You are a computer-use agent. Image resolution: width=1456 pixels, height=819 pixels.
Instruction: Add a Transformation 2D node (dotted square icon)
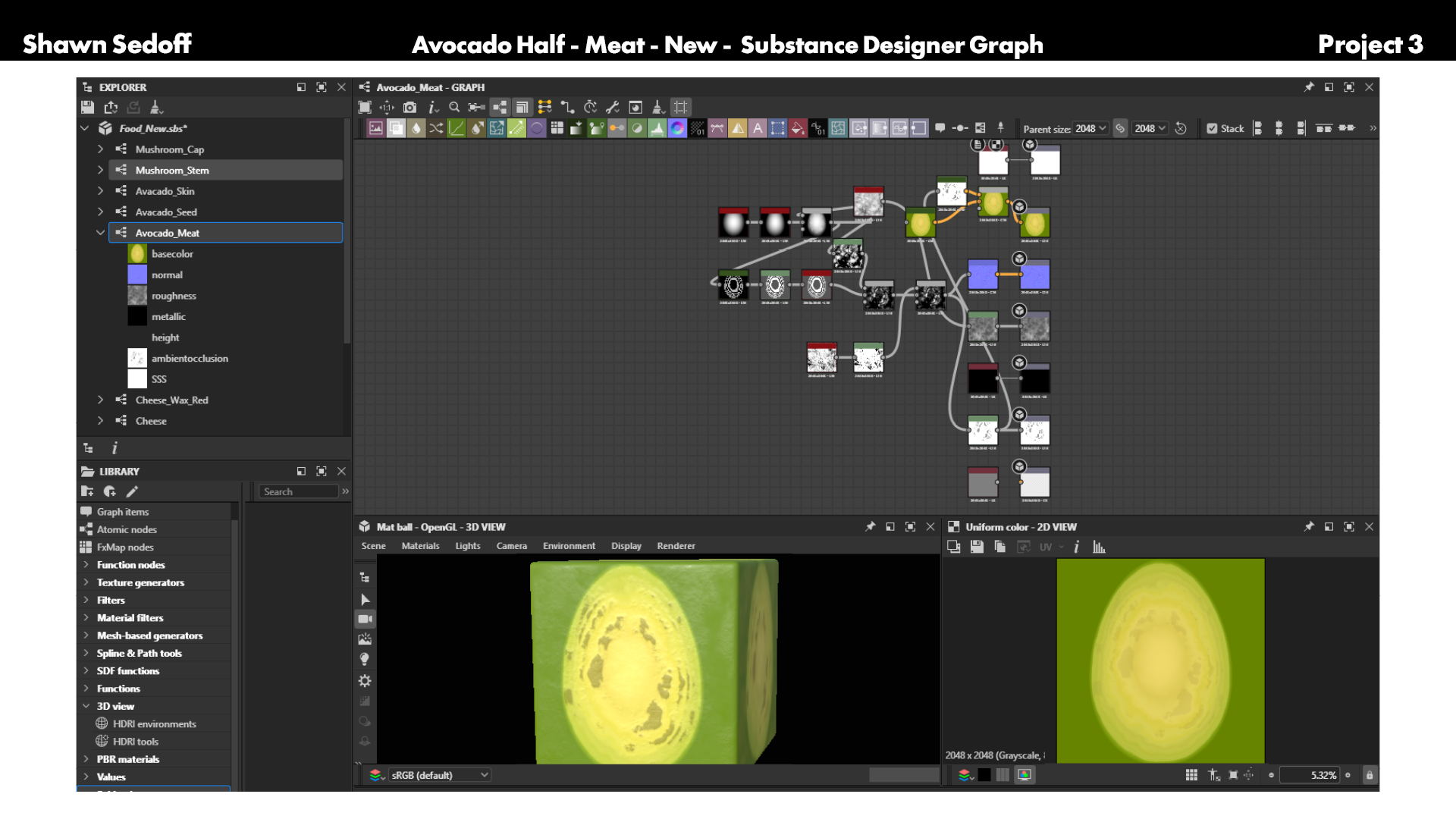(x=777, y=128)
